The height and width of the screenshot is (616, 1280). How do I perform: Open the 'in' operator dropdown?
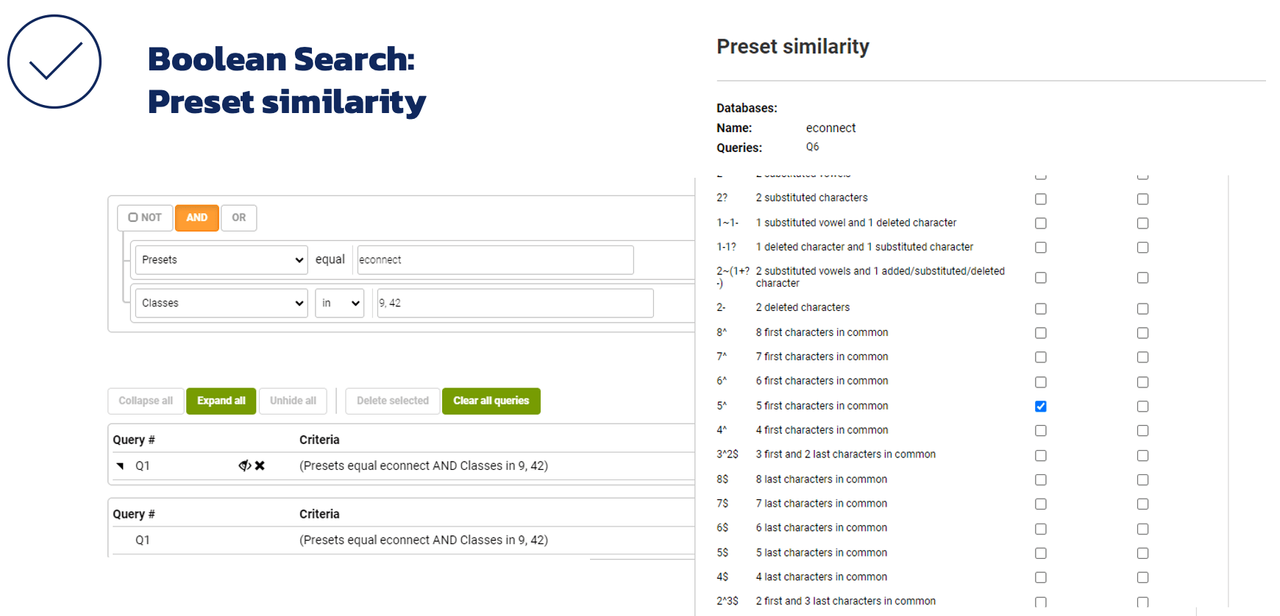pos(340,303)
